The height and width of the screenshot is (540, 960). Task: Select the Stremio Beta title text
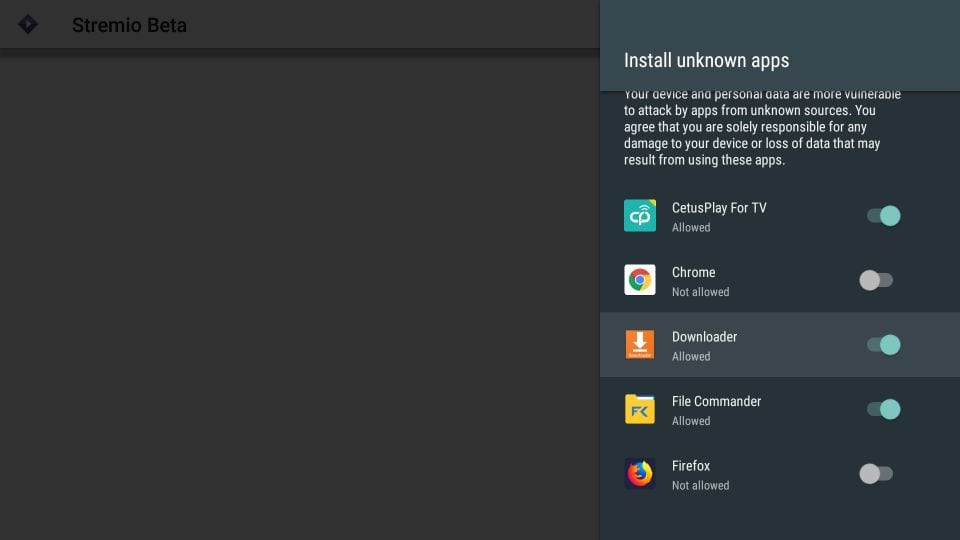[x=129, y=25]
